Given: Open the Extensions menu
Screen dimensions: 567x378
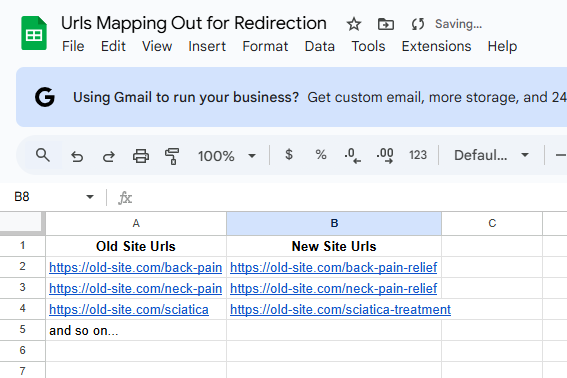Looking at the screenshot, I should click(436, 46).
